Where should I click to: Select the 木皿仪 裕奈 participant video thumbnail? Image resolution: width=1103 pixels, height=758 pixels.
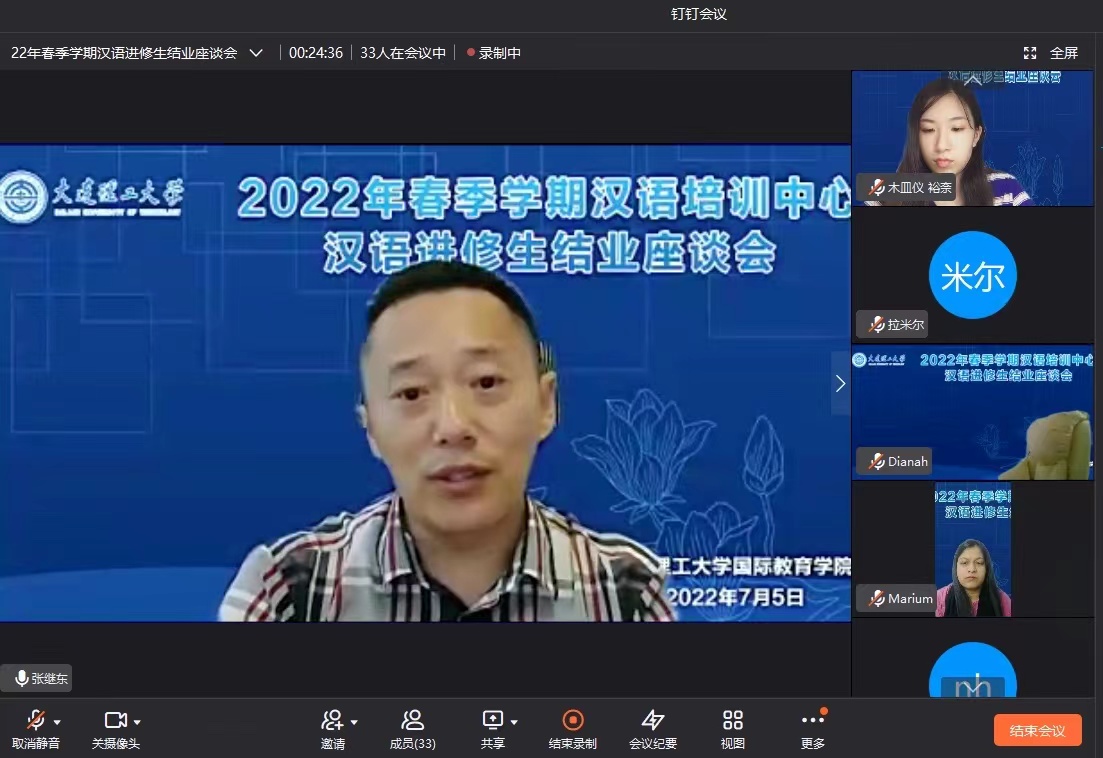tap(972, 138)
